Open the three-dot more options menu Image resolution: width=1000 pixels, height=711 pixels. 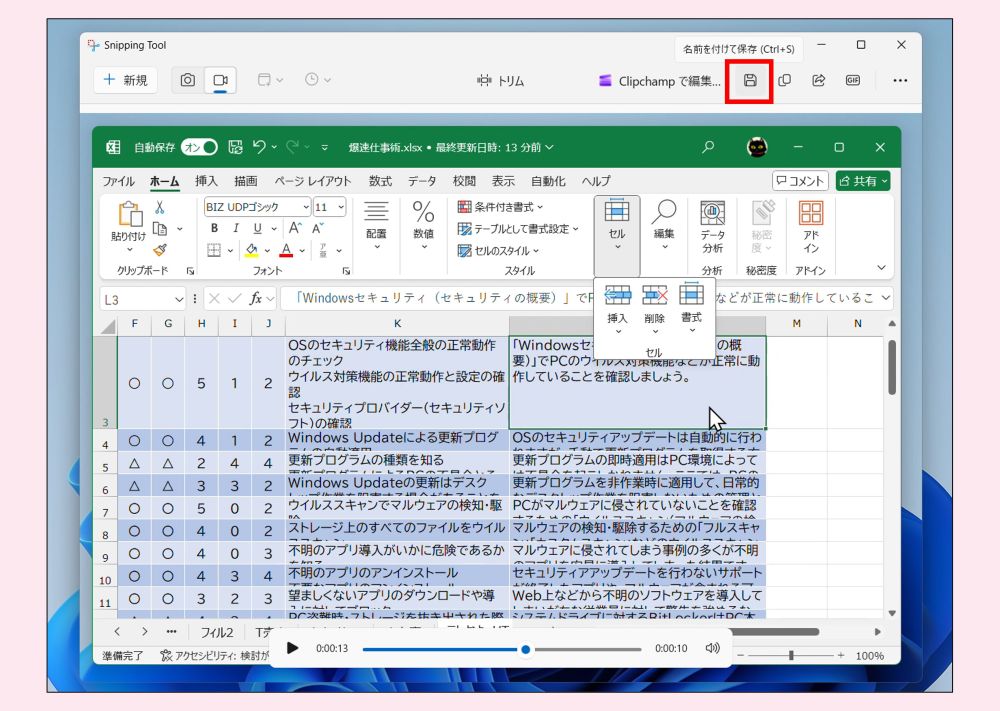click(x=900, y=80)
